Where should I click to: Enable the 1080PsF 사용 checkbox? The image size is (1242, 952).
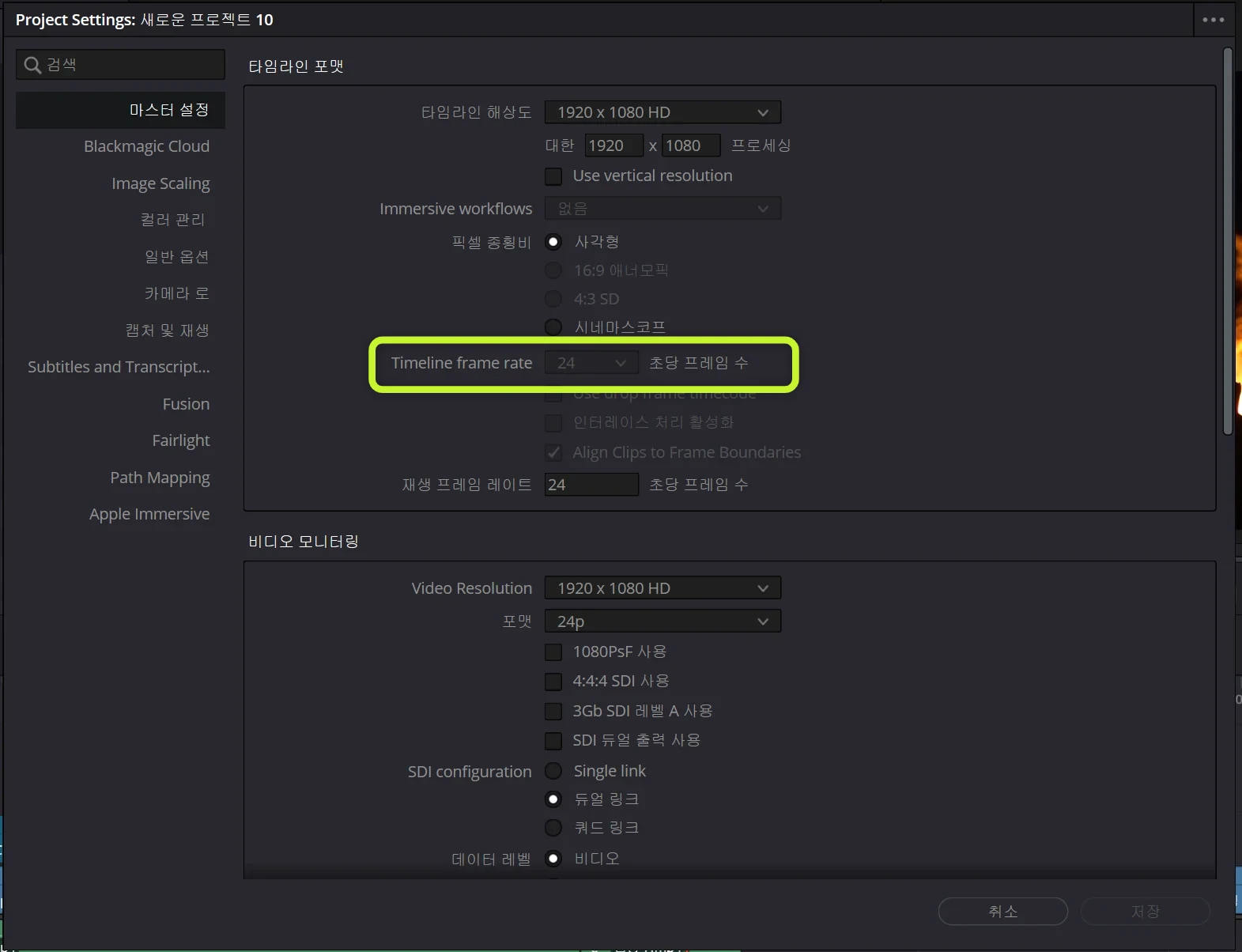[553, 652]
